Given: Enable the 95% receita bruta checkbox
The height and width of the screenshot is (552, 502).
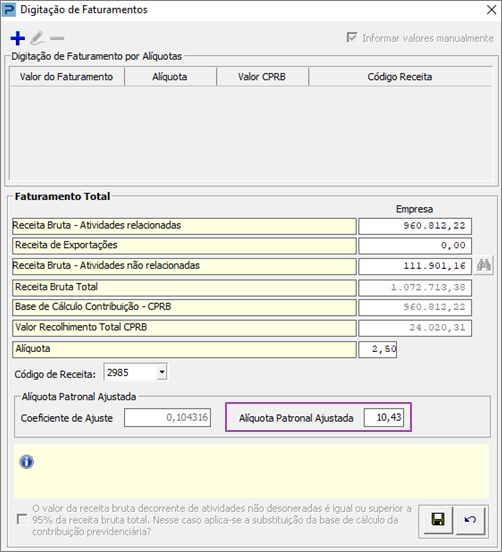Looking at the screenshot, I should click(22, 519).
